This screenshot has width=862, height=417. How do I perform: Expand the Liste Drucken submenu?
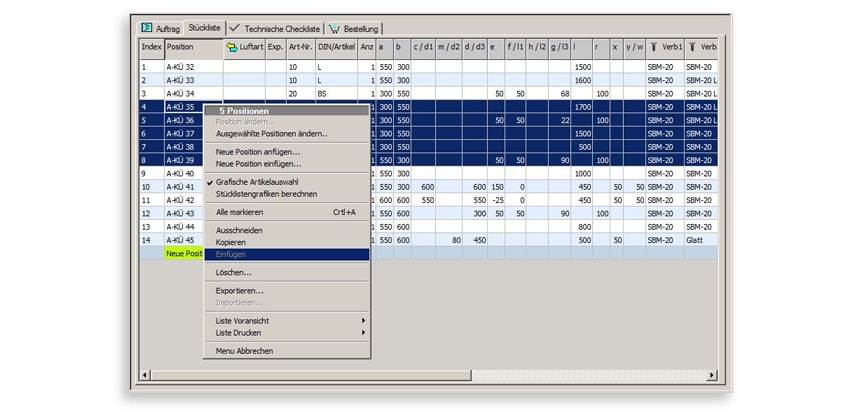(363, 332)
